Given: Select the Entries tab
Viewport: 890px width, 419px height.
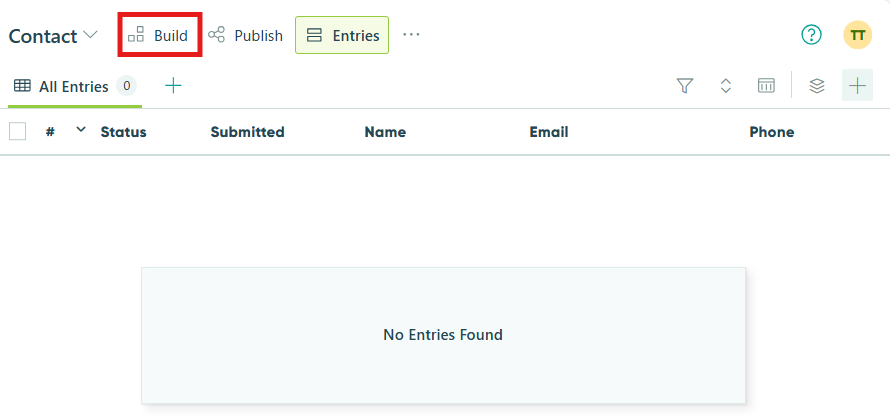Looking at the screenshot, I should point(342,35).
